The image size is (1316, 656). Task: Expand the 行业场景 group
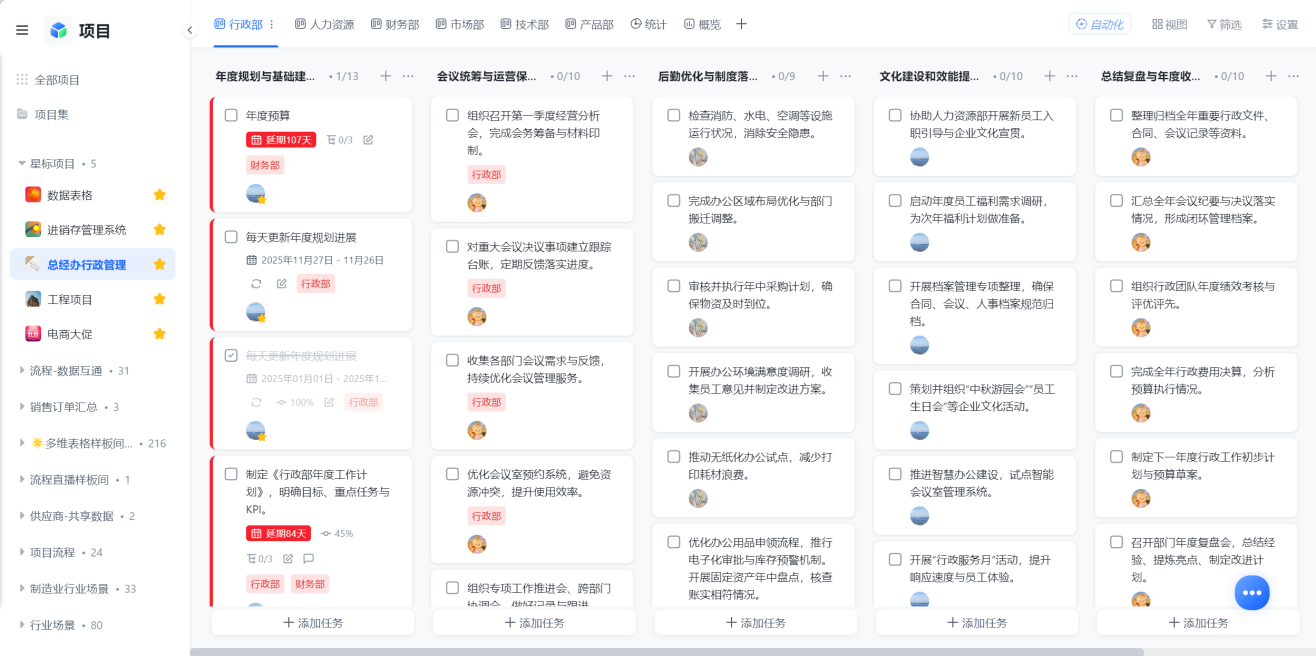point(22,625)
